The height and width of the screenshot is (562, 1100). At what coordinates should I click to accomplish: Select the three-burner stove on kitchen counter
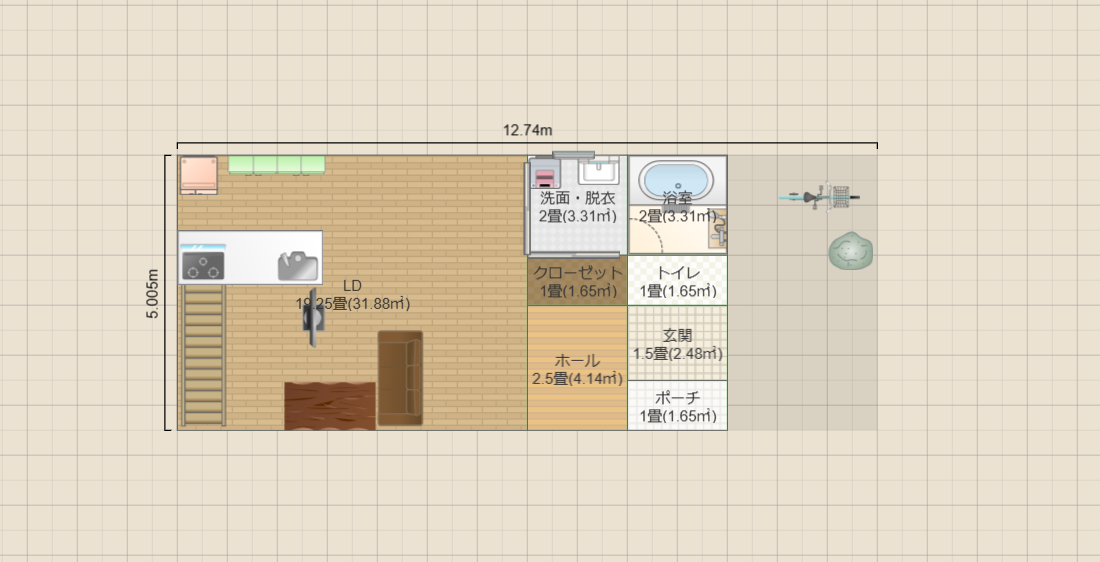[x=203, y=267]
